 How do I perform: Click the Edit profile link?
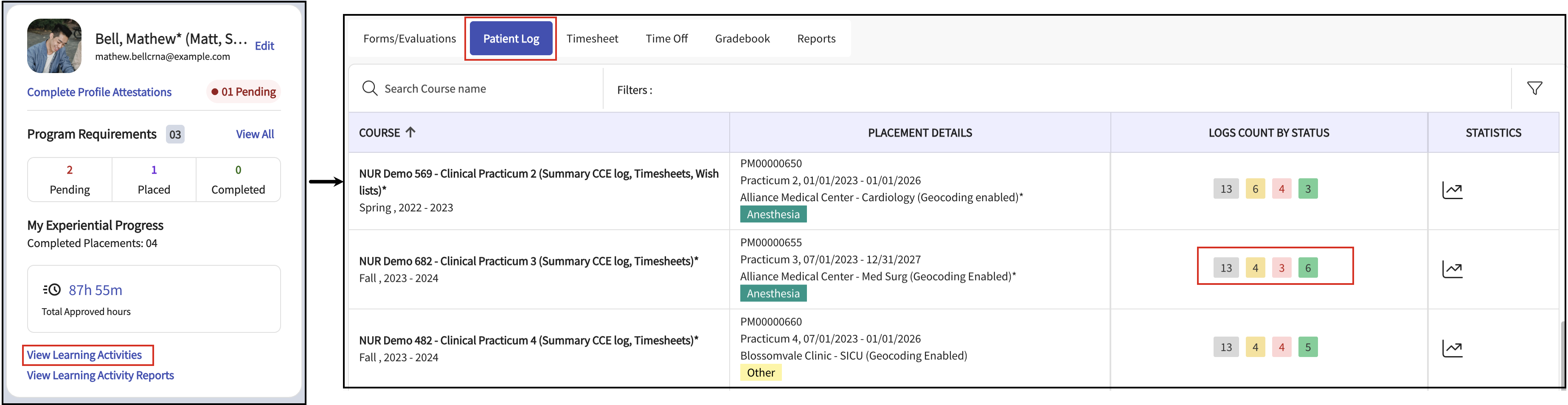(x=264, y=46)
